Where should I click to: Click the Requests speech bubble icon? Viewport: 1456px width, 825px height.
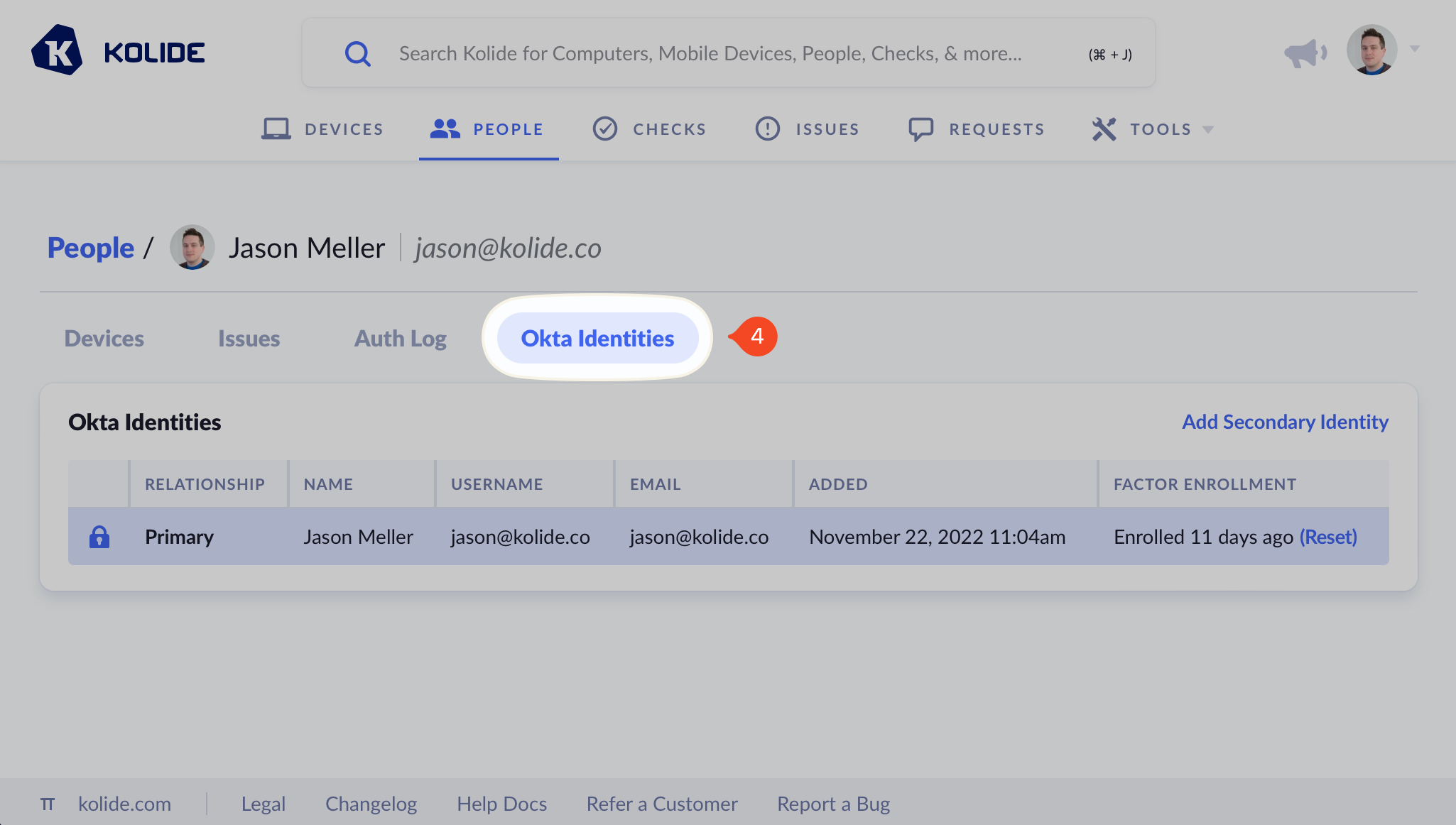(x=920, y=129)
